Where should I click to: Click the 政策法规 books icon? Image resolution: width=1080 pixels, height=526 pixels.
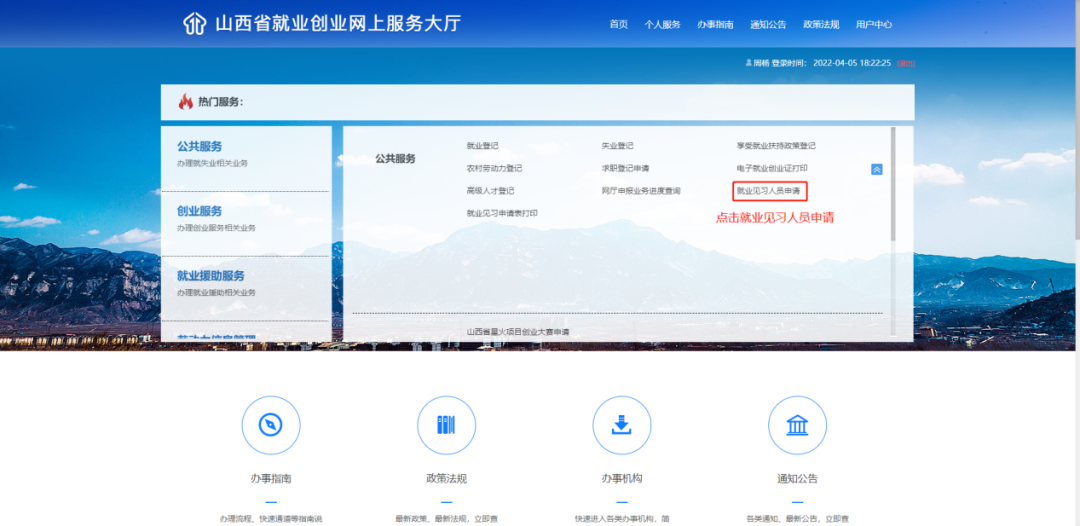click(x=446, y=425)
